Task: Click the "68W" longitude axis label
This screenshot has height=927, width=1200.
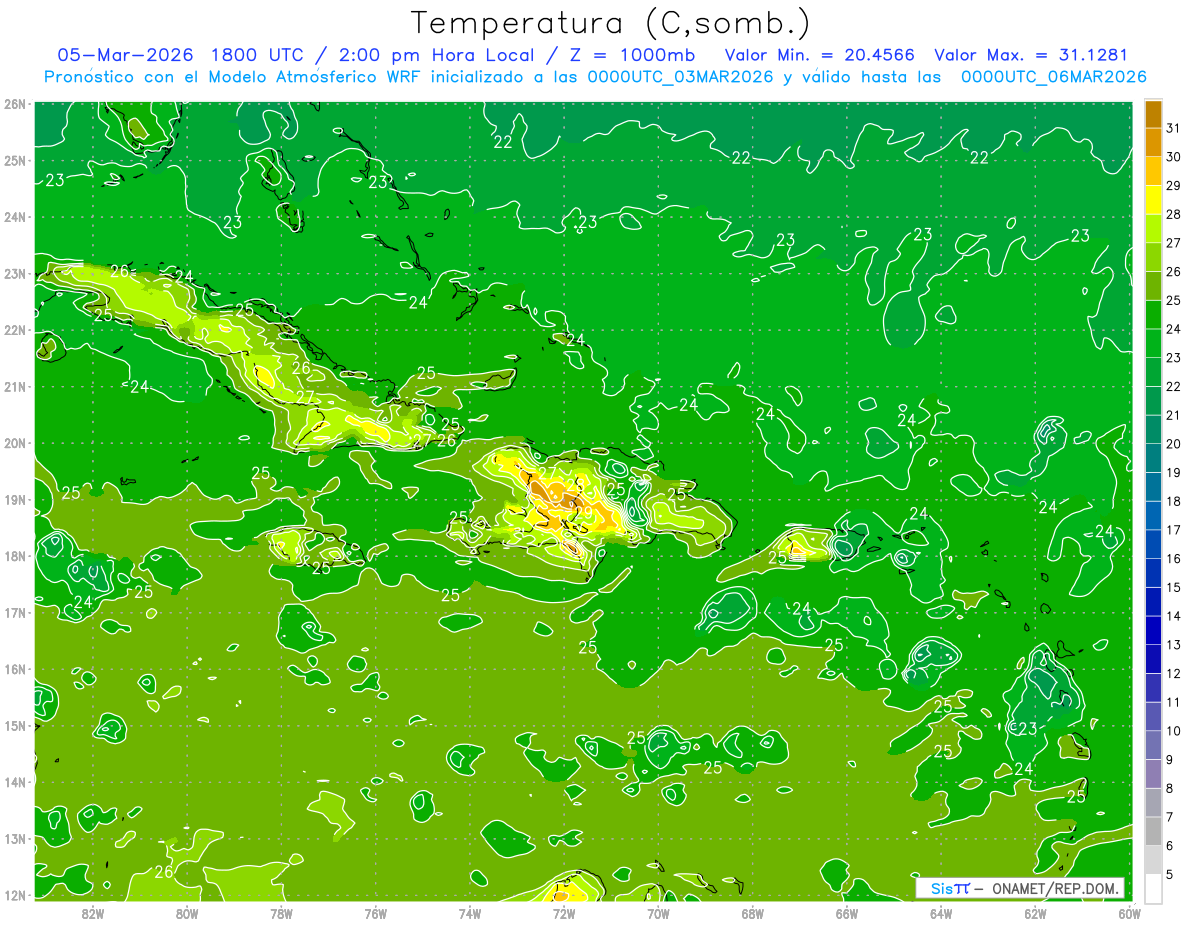Action: pyautogui.click(x=752, y=913)
